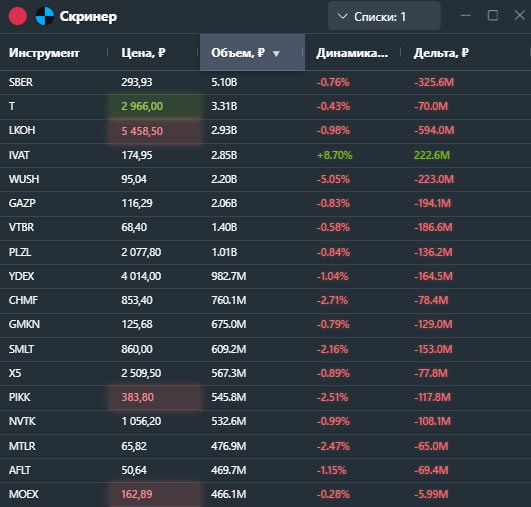Select the CHMF ticker
The height and width of the screenshot is (507, 531).
23,300
